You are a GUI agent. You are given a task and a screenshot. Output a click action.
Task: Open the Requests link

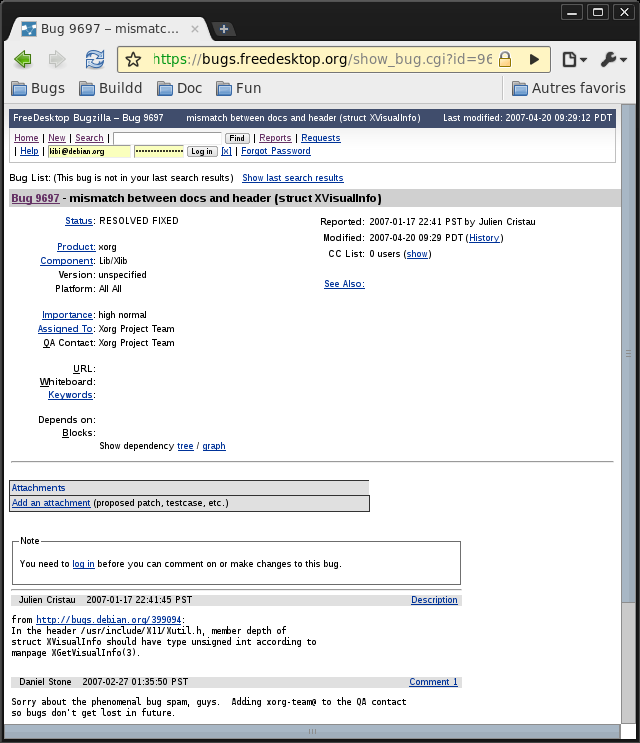(x=321, y=138)
